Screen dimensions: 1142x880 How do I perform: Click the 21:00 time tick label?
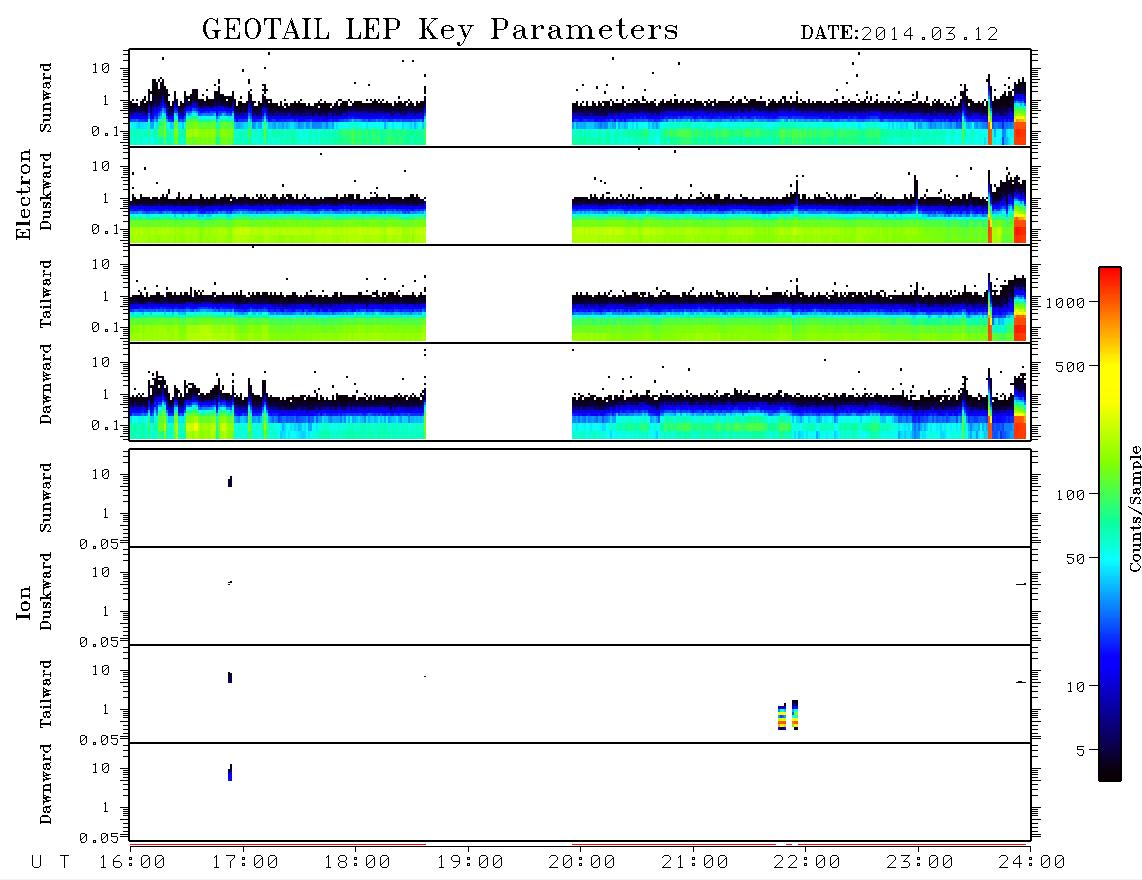(x=695, y=862)
